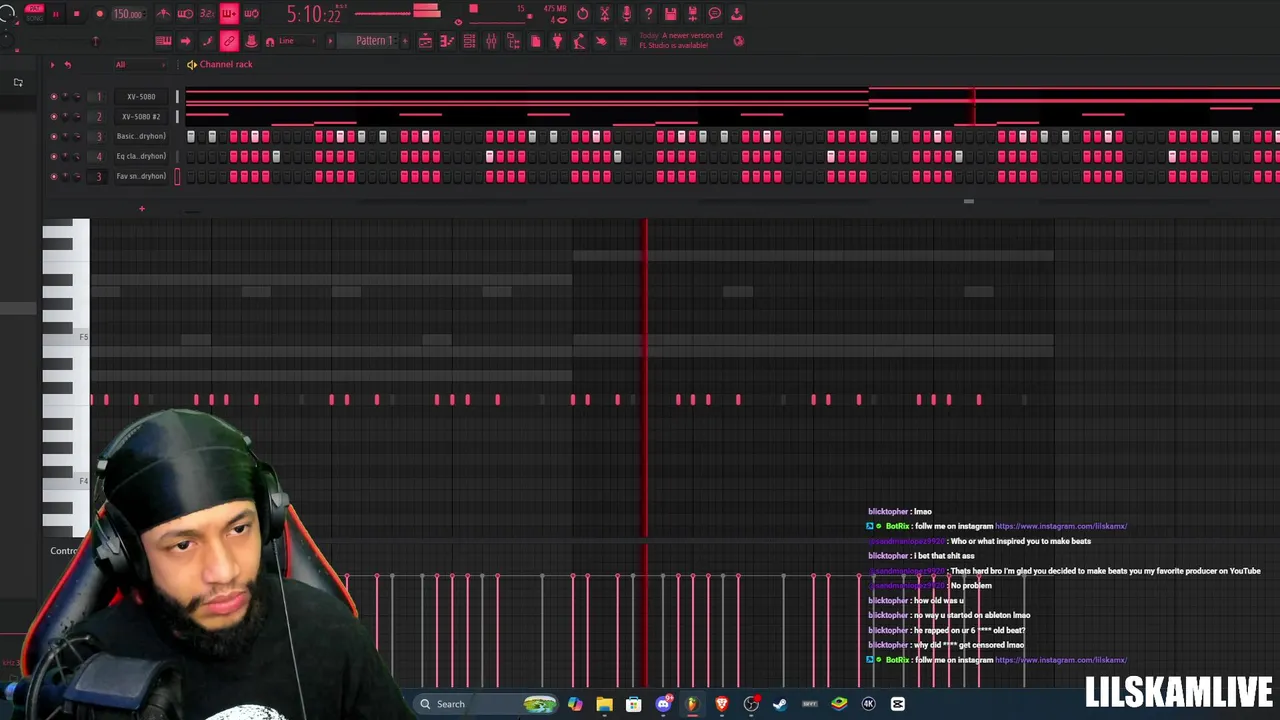Mute the Basic..dryhon) channel
The width and height of the screenshot is (1280, 720).
click(54, 137)
